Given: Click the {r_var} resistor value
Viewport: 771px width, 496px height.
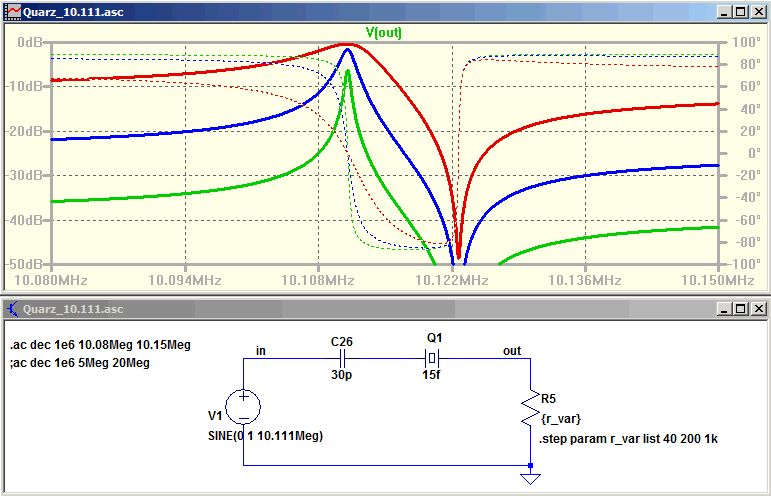Looking at the screenshot, I should click(x=561, y=419).
